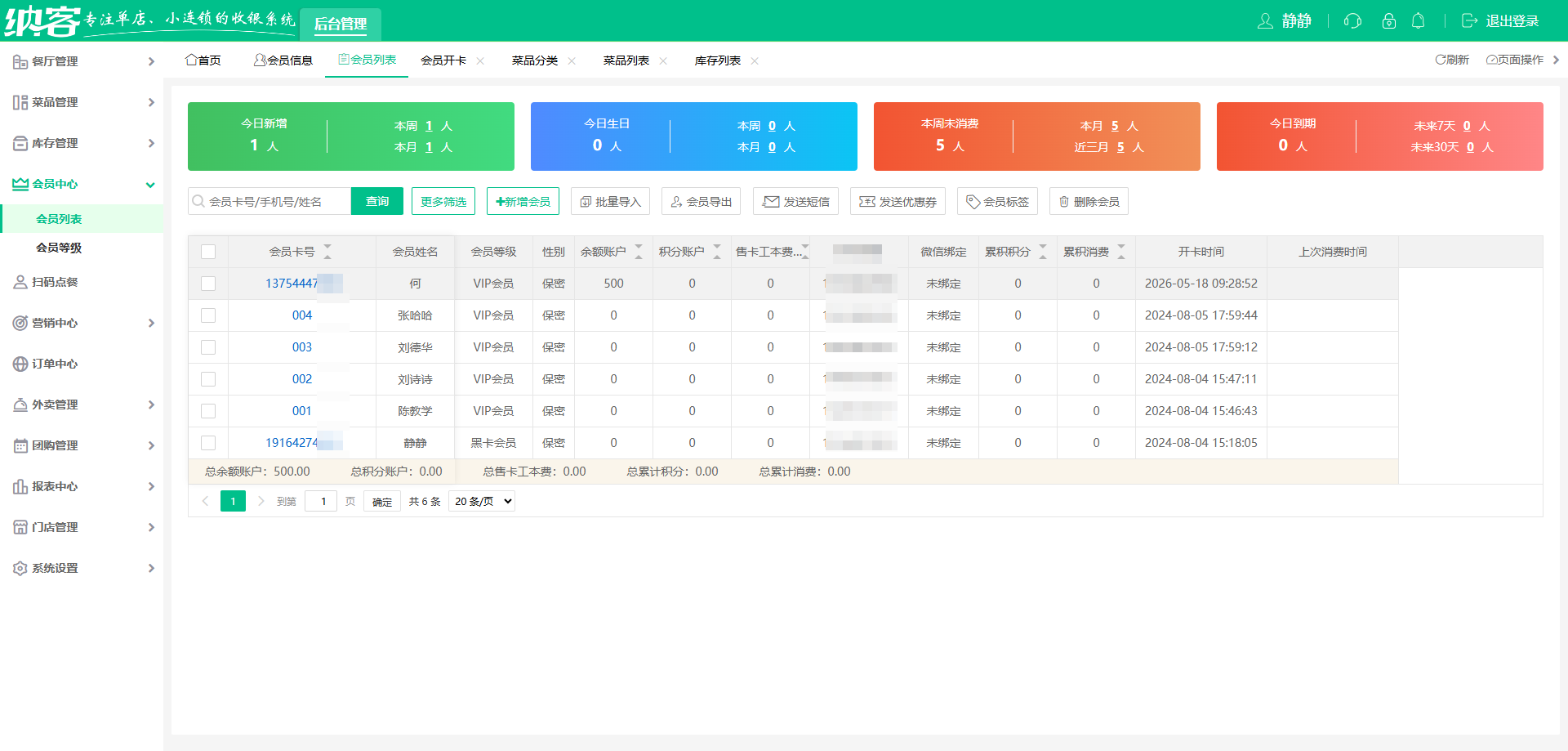Open the 20 条/页 page size dropdown

click(x=482, y=501)
